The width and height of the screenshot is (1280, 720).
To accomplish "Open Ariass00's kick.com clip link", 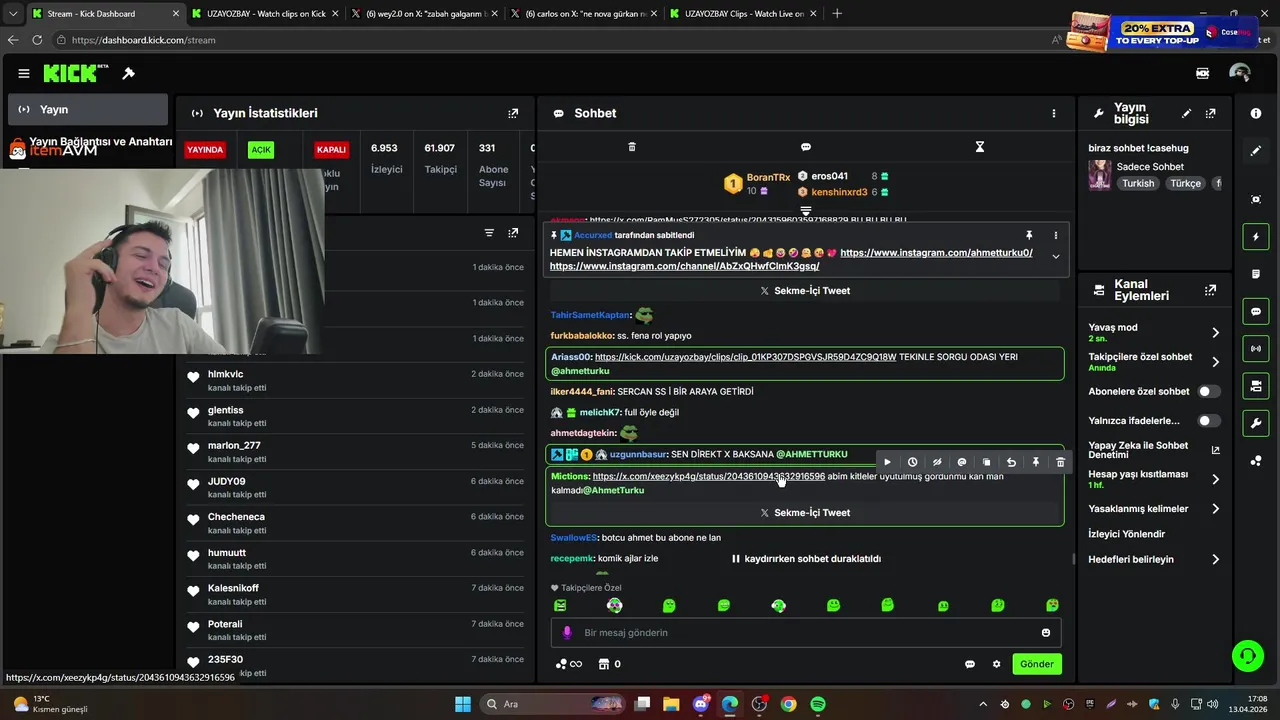I will (x=745, y=357).
